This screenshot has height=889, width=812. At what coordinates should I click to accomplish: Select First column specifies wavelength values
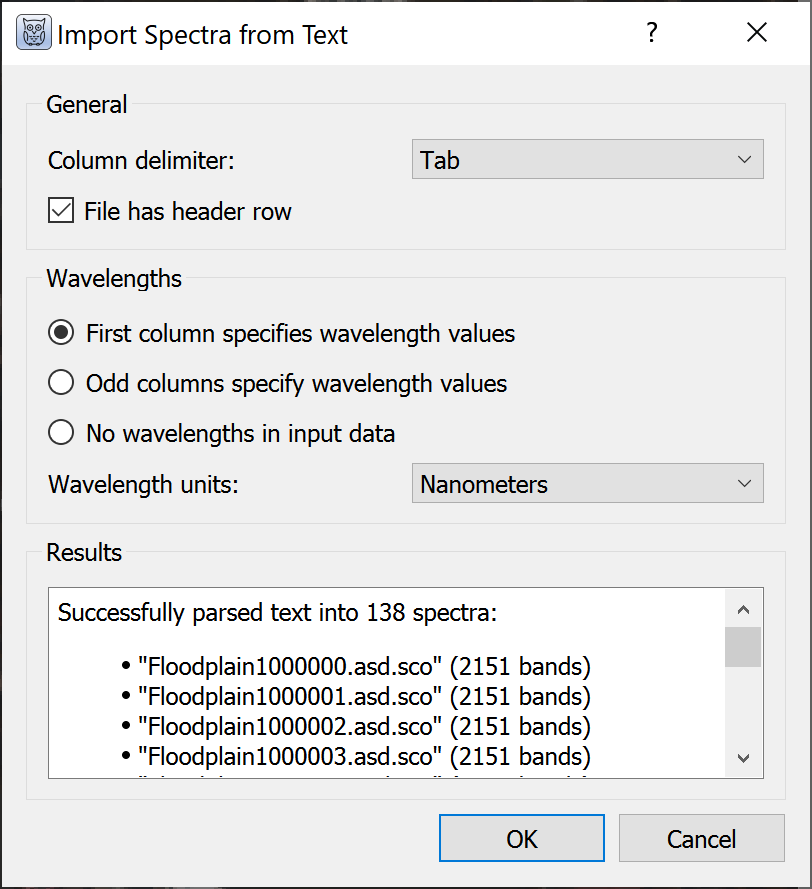coord(62,333)
